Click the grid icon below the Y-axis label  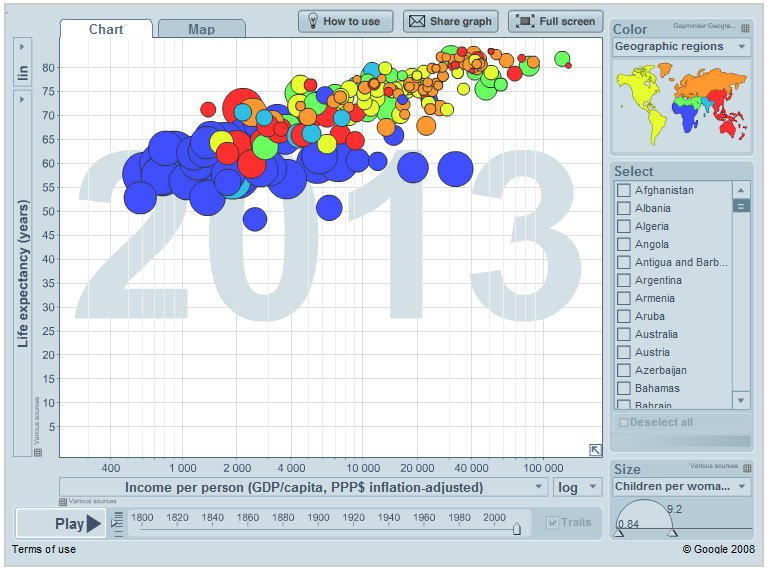[38, 452]
